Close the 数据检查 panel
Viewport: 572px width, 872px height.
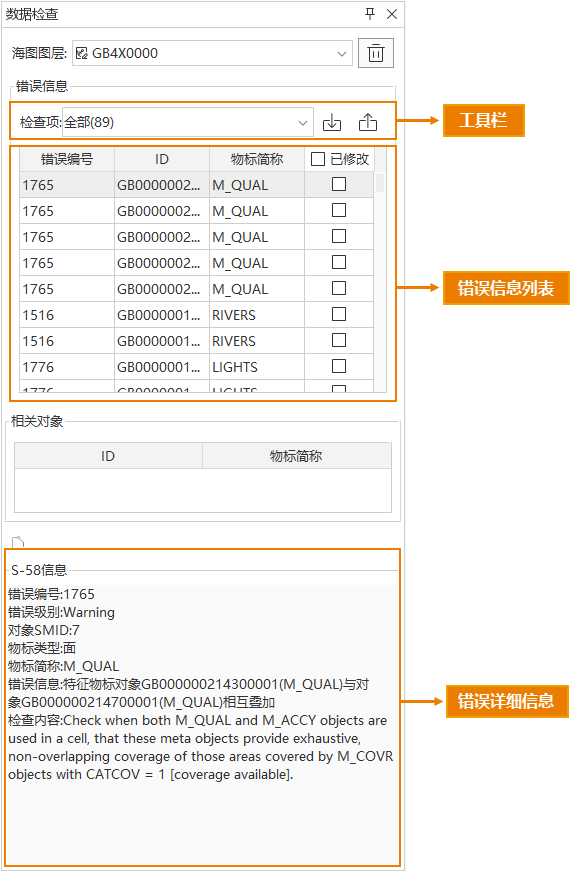(392, 14)
